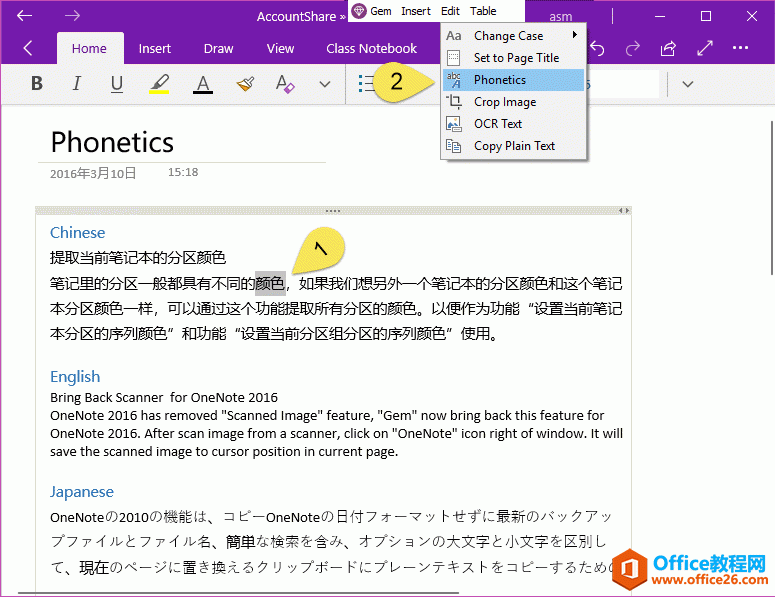Open the Gem Table menu
Screen dimensions: 775x597
(483, 11)
